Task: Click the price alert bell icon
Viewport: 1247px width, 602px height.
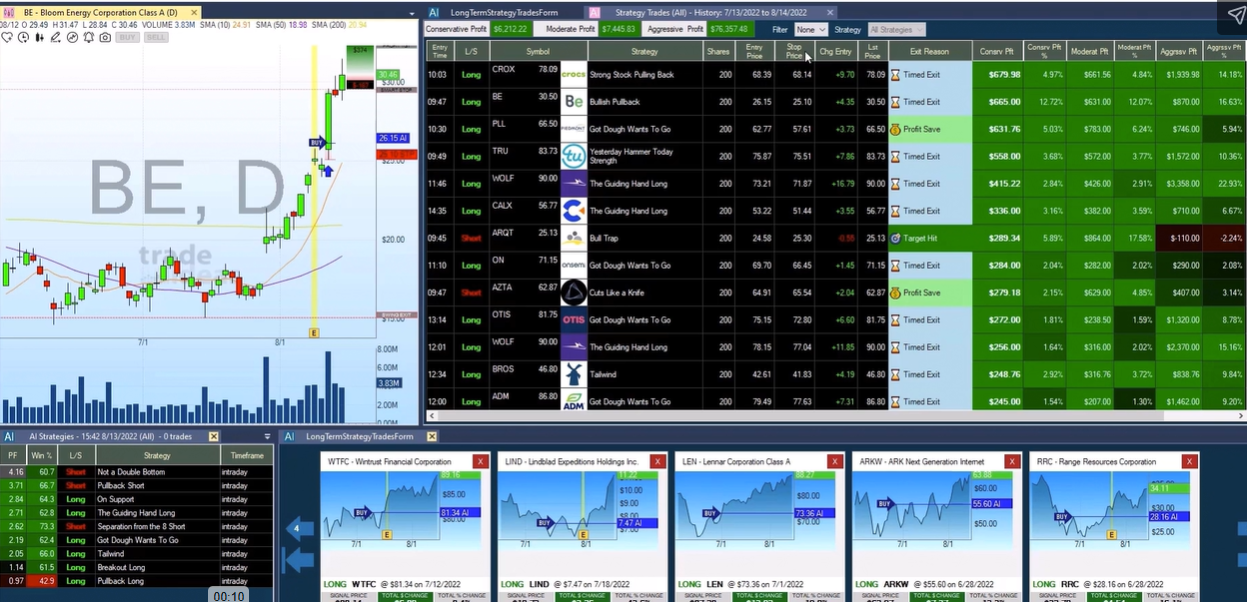Action: point(88,37)
